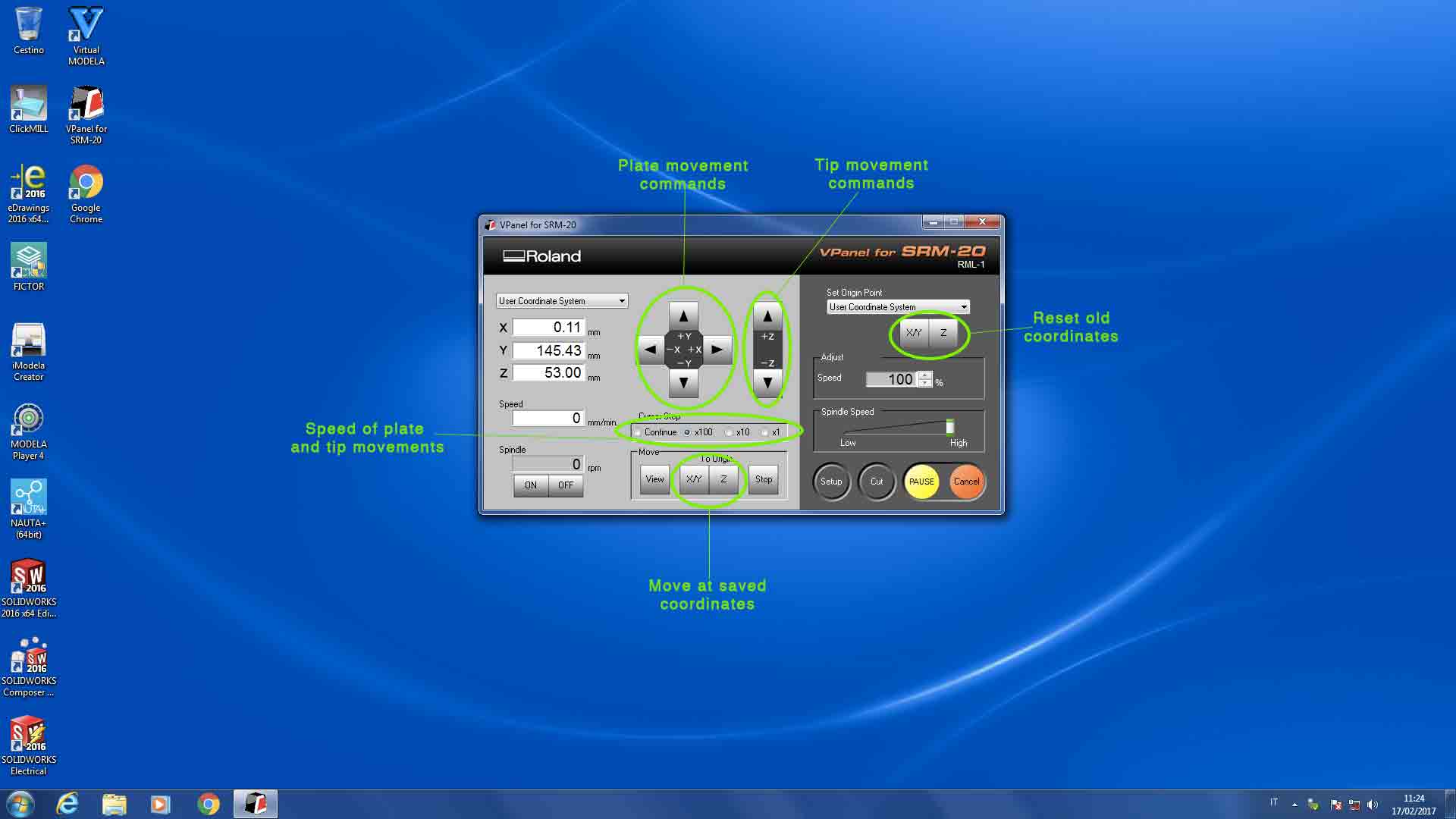Jog the plate toward +X with right arrow
Image resolution: width=1456 pixels, height=819 pixels.
[717, 350]
